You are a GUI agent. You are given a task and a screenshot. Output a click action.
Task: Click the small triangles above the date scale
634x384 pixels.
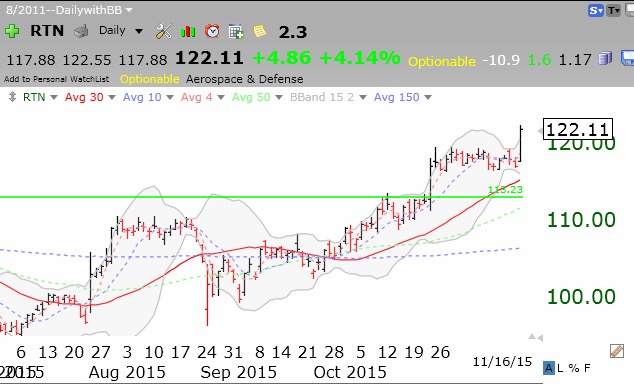tap(535, 337)
